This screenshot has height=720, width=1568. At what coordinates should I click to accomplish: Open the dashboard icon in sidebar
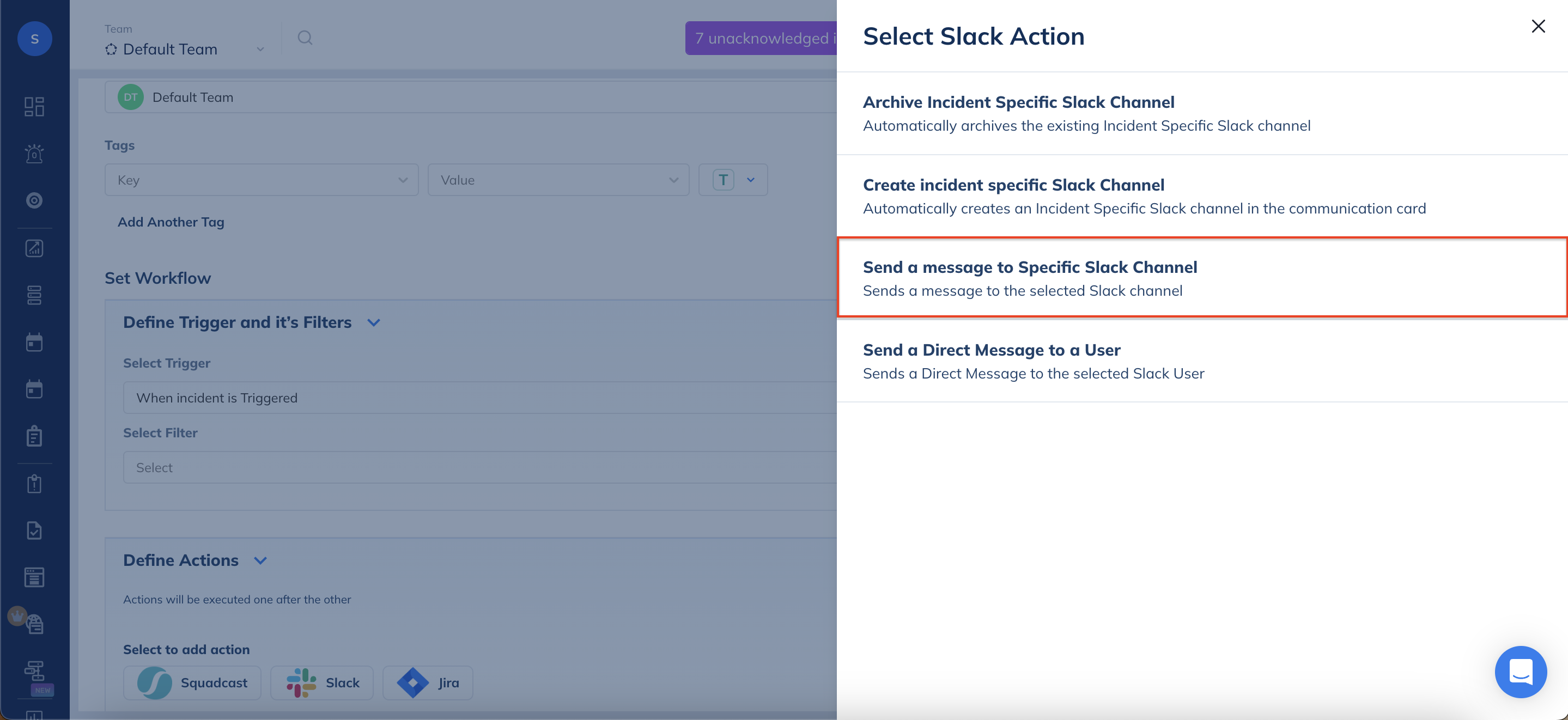(34, 107)
